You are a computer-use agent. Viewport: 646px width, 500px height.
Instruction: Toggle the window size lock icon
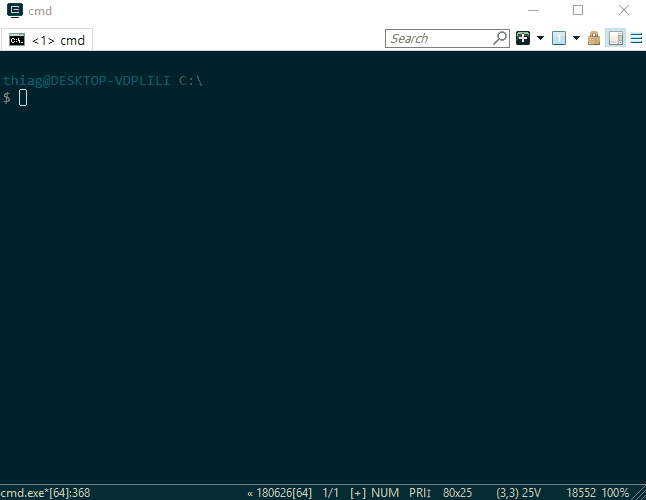594,38
